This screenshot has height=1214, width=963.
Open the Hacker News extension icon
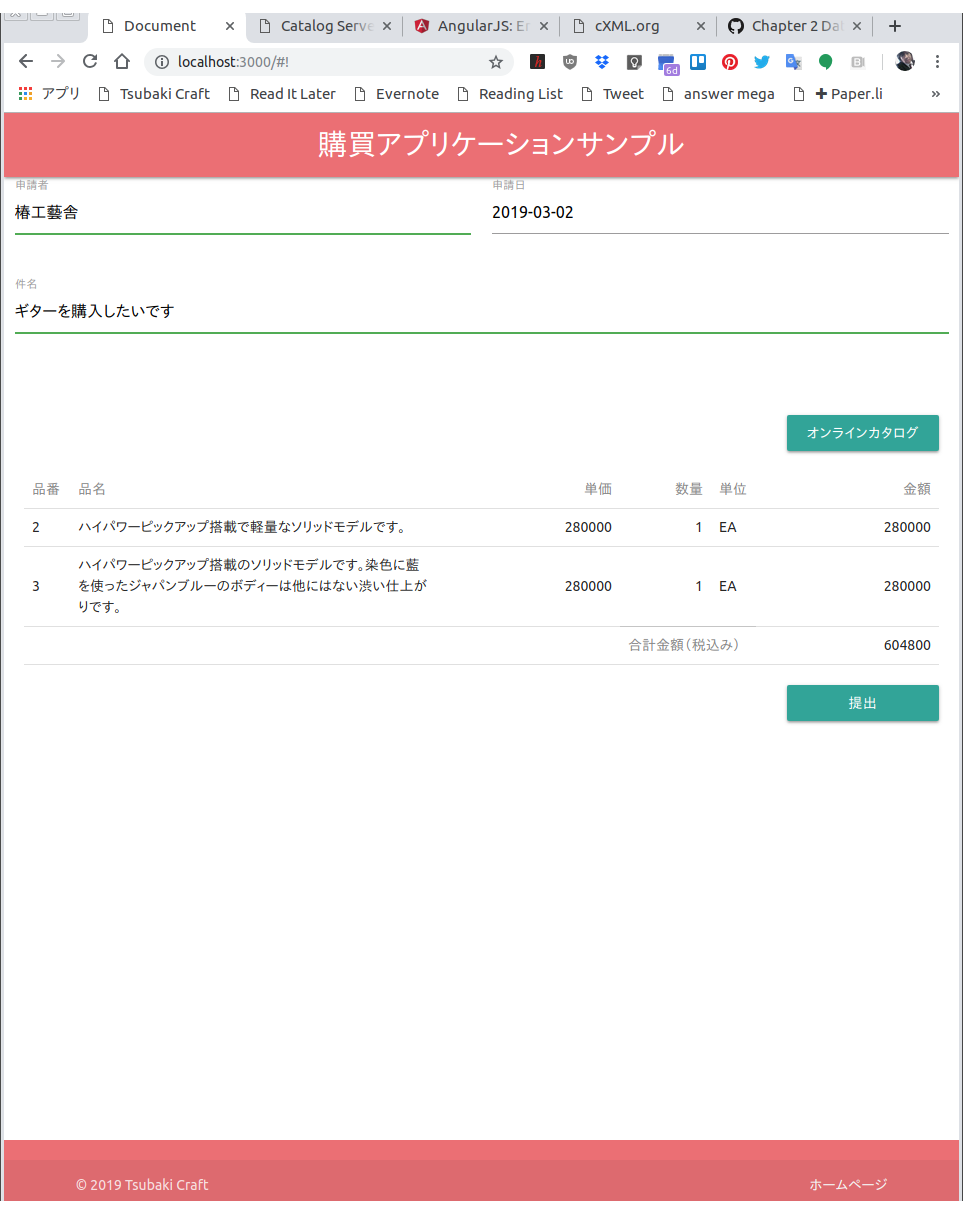point(537,61)
